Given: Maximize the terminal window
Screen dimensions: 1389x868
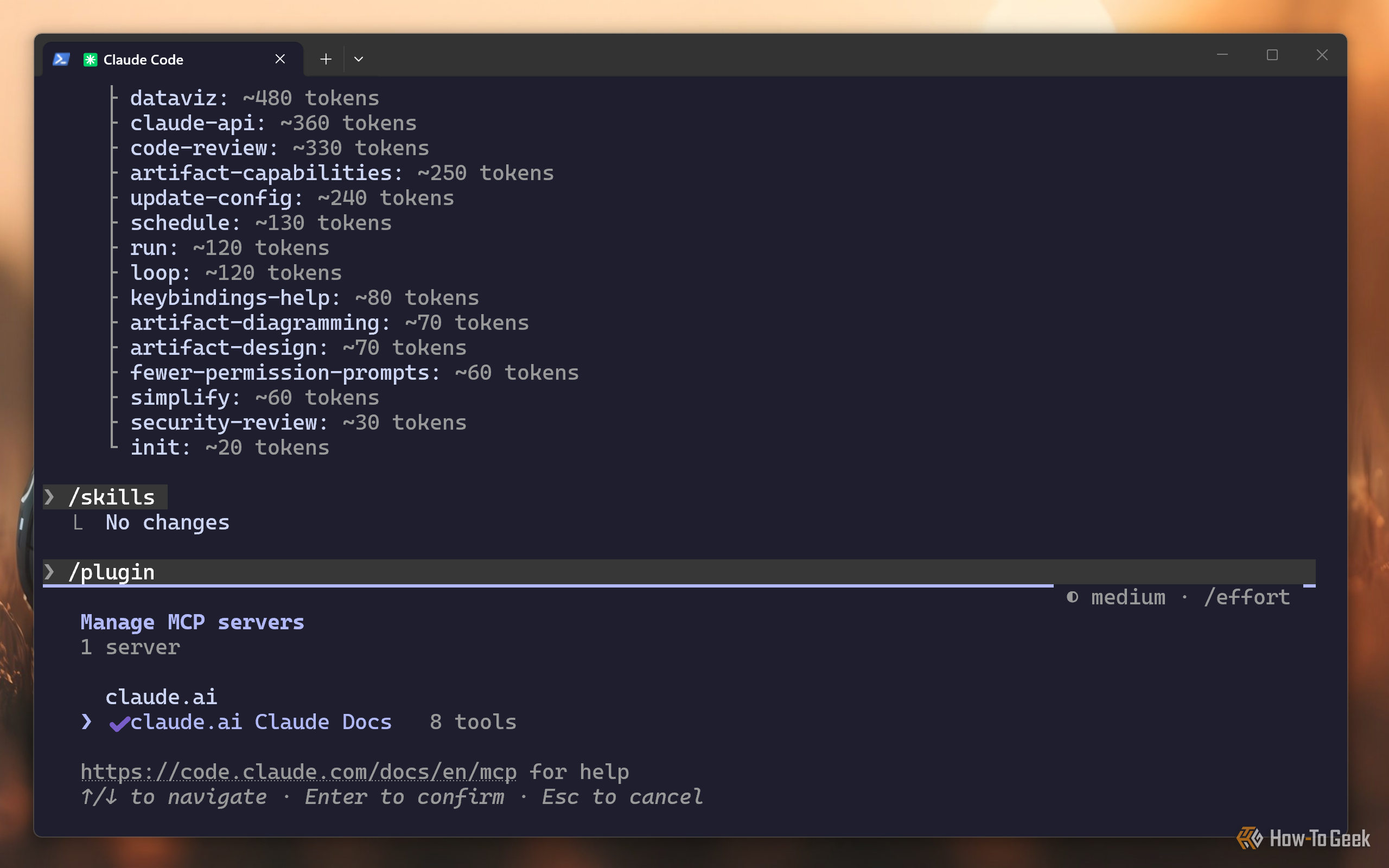Looking at the screenshot, I should coord(1272,55).
